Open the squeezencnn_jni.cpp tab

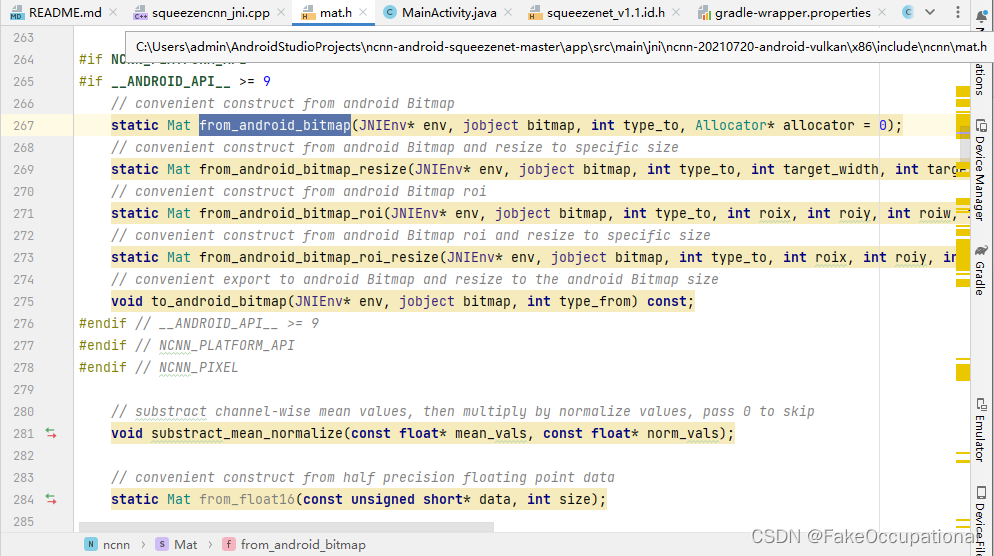click(210, 13)
